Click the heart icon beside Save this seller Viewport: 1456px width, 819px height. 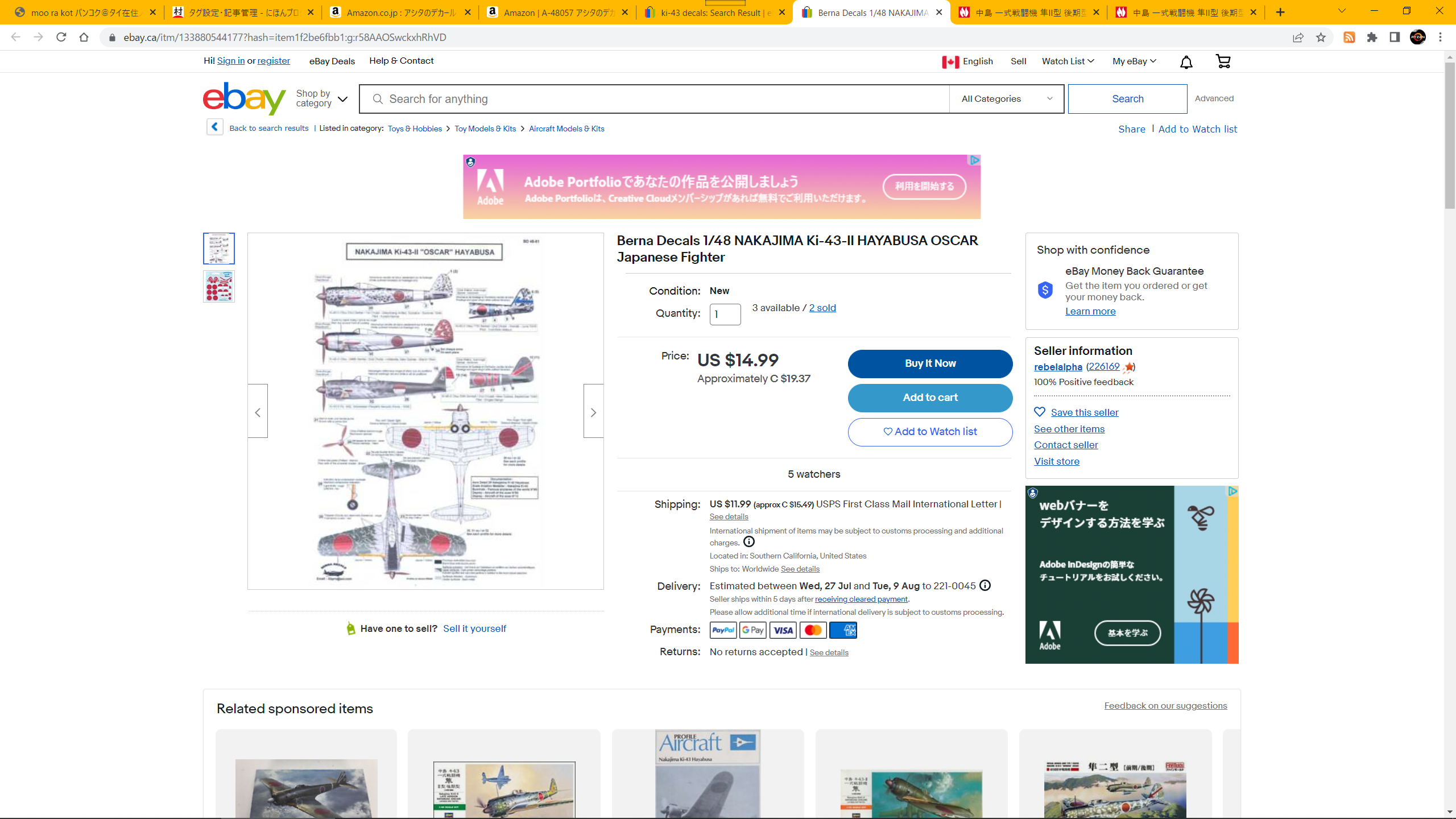pos(1040,412)
